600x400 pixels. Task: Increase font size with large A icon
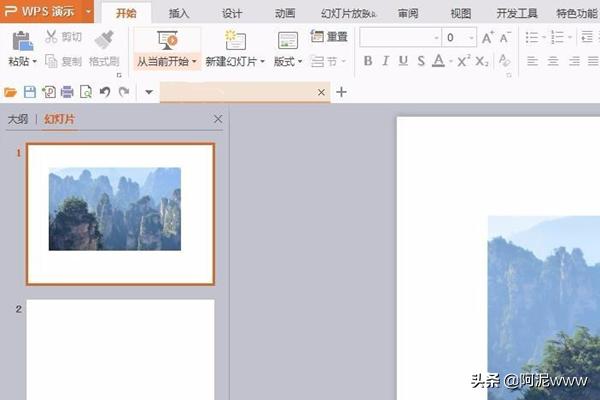[x=488, y=38]
